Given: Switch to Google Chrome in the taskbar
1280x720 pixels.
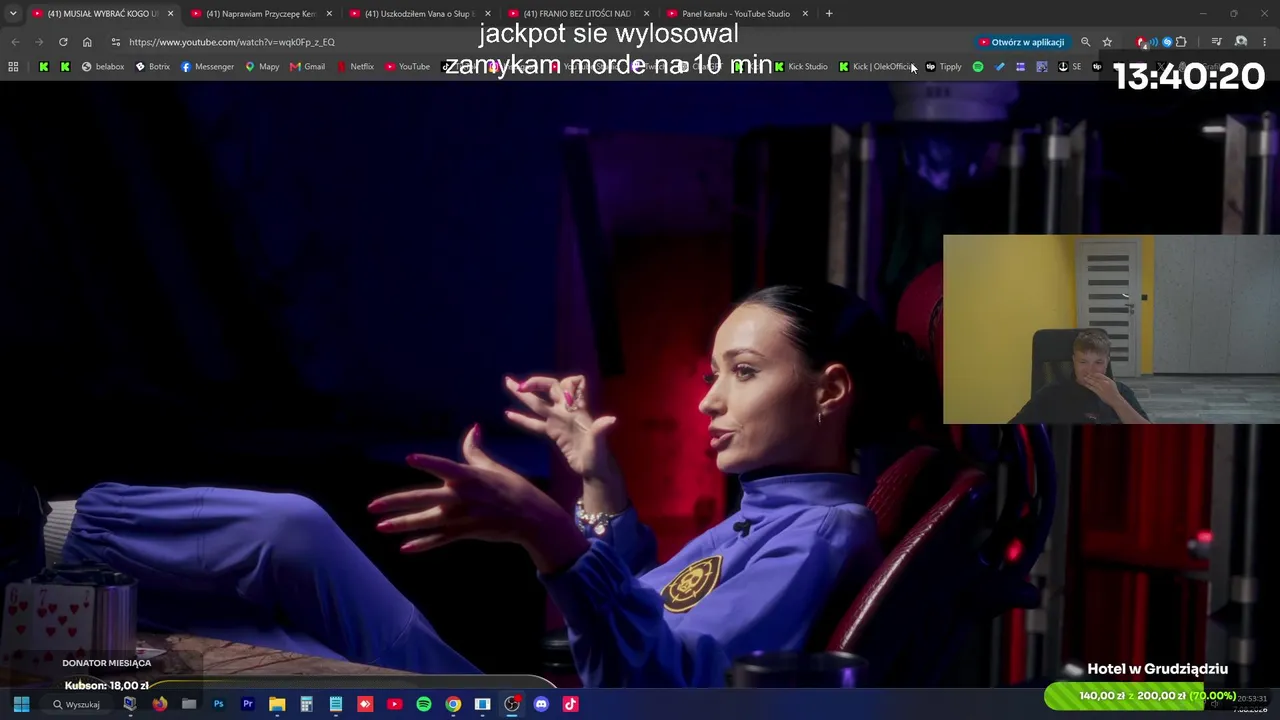Looking at the screenshot, I should [x=453, y=704].
